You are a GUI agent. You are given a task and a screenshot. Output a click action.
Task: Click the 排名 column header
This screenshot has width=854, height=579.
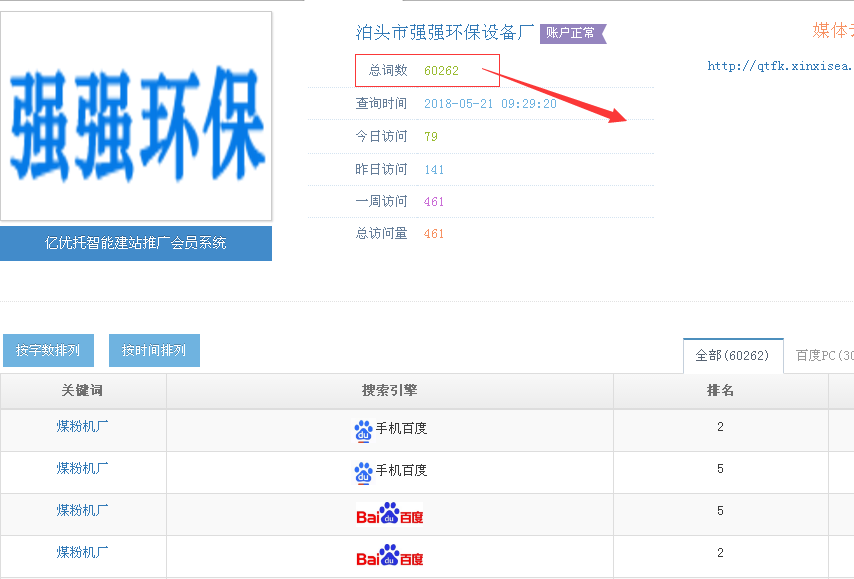(x=720, y=391)
